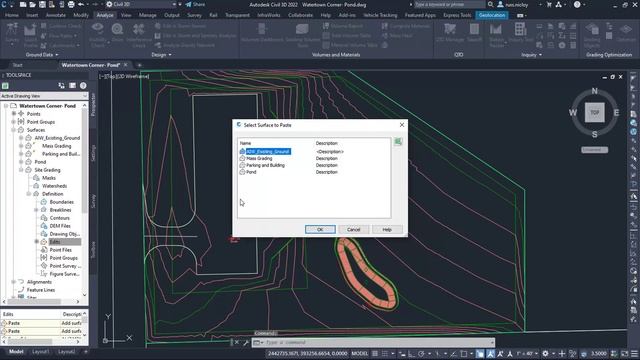Select Parking and Building in the surface list
The width and height of the screenshot is (640, 360).
tap(265, 165)
